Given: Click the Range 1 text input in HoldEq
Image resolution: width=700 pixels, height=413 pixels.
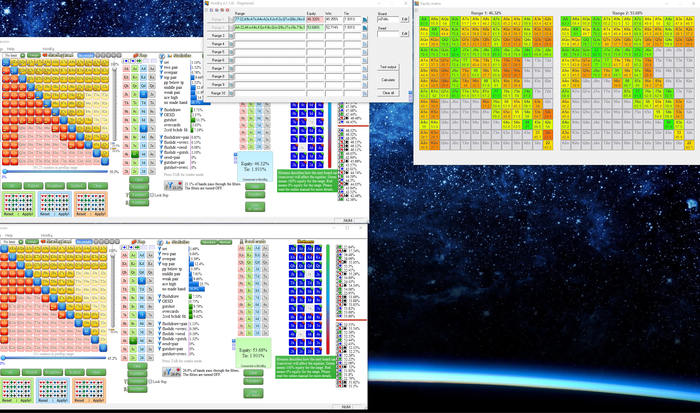Looking at the screenshot, I should click(x=270, y=20).
